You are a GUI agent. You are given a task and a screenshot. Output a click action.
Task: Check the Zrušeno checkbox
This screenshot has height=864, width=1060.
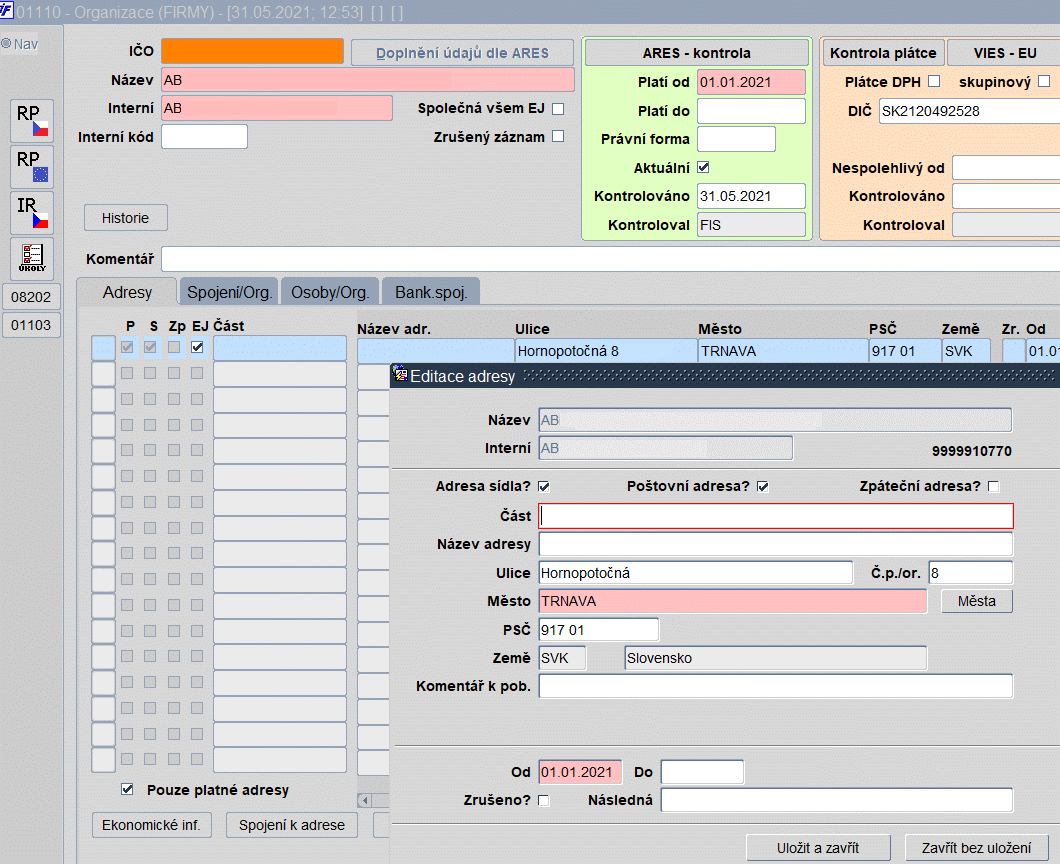pyautogui.click(x=544, y=800)
